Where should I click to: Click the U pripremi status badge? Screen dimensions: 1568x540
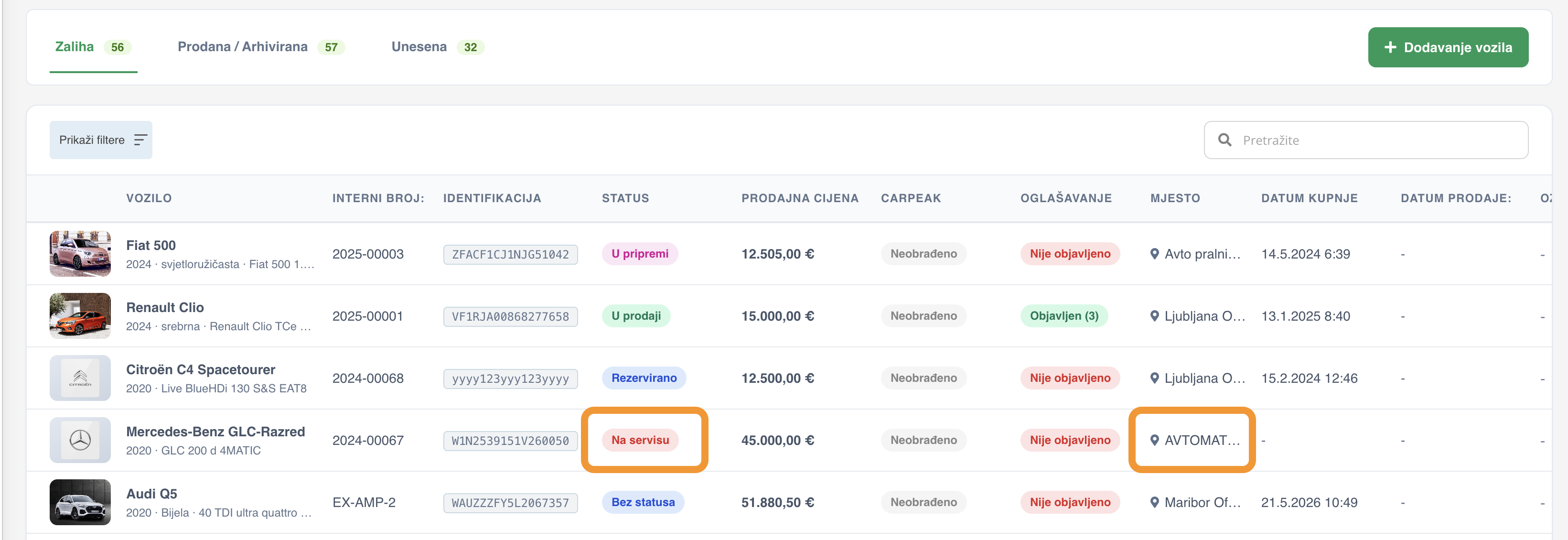[x=640, y=254]
